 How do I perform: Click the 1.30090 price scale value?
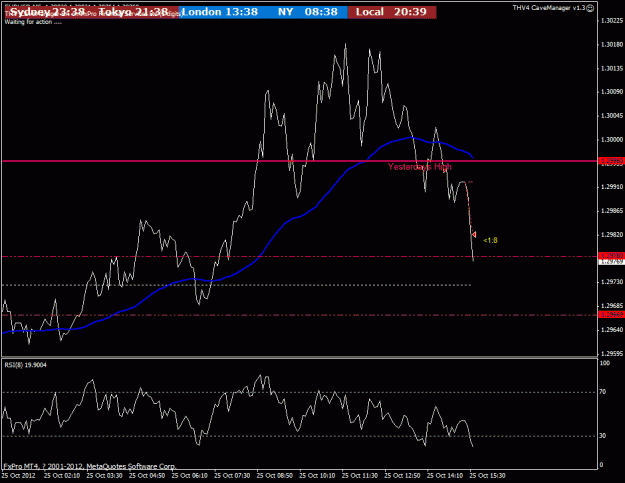point(612,92)
